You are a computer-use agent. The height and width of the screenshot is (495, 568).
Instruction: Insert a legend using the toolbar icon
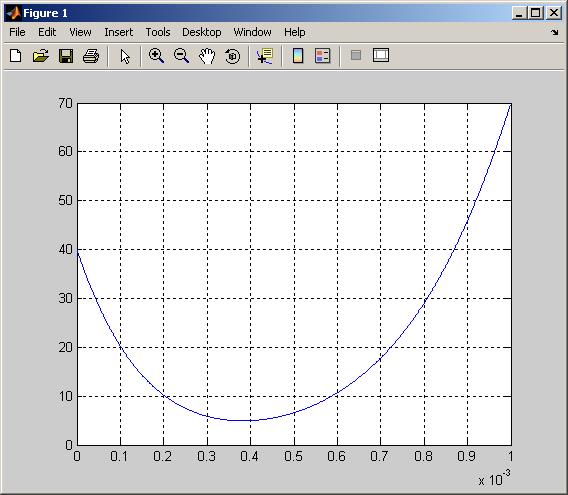(x=322, y=56)
